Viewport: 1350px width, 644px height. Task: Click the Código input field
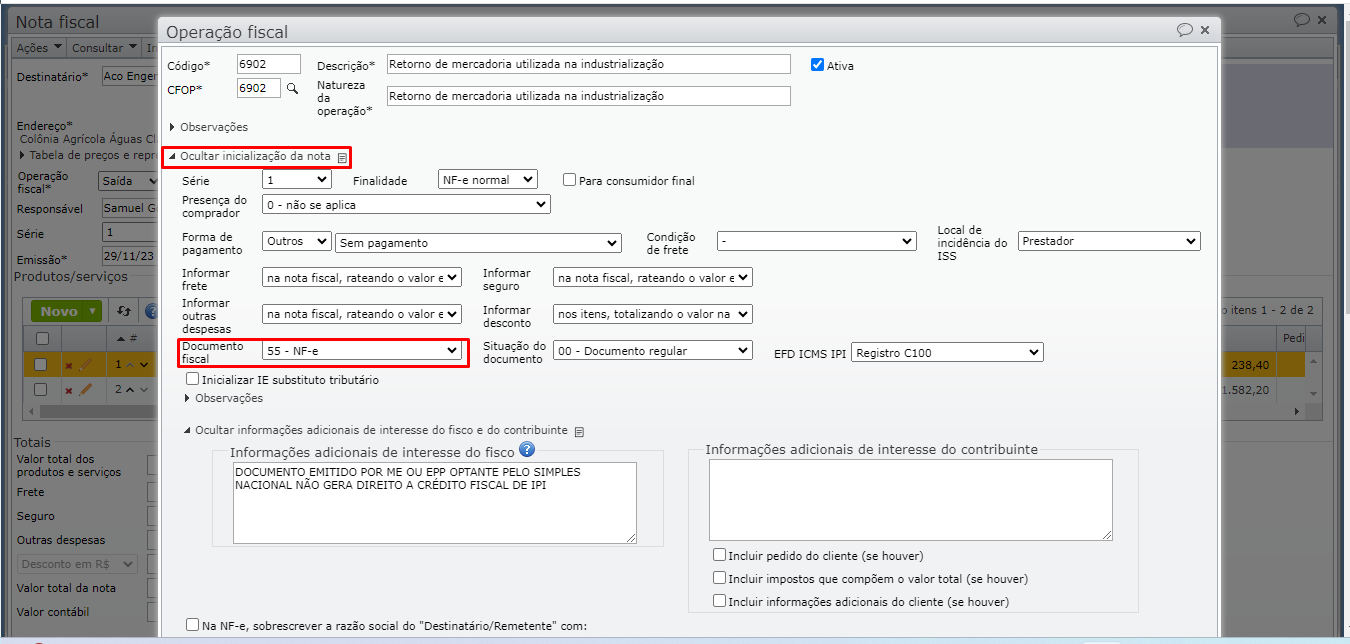268,64
